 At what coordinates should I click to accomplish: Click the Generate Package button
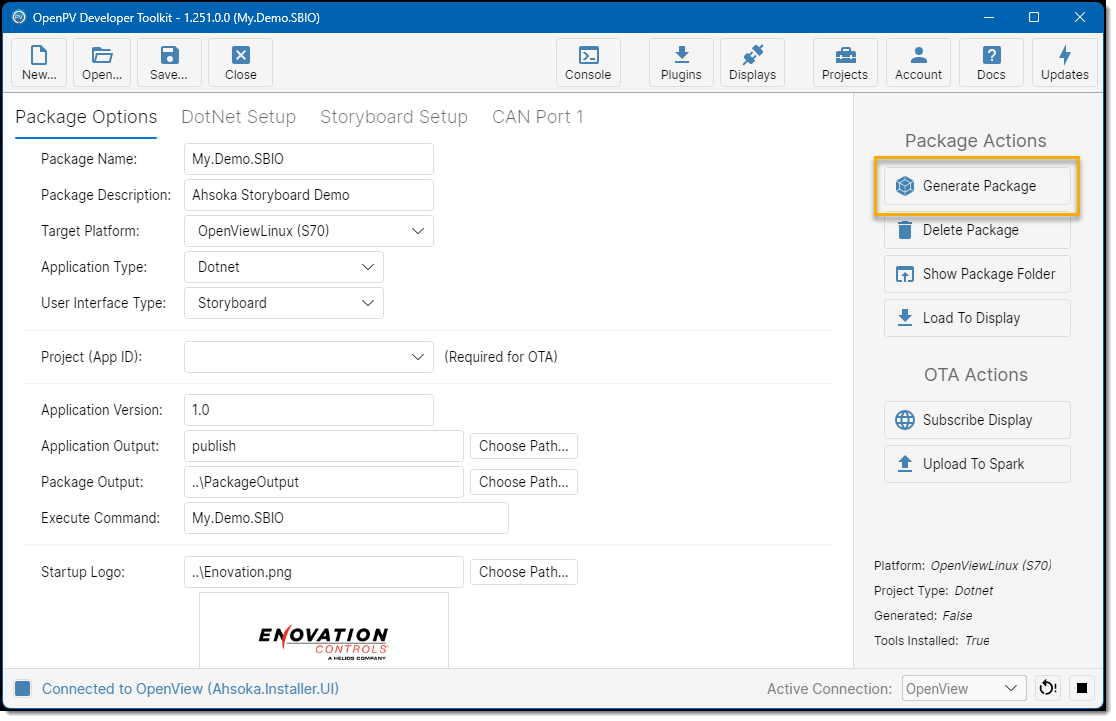coord(977,186)
